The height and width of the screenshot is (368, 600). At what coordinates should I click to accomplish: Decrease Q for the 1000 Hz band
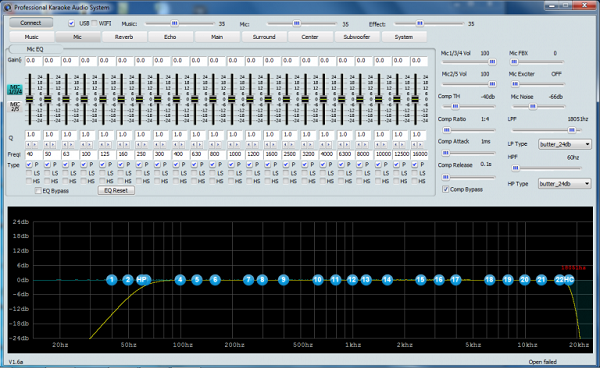coord(230,145)
